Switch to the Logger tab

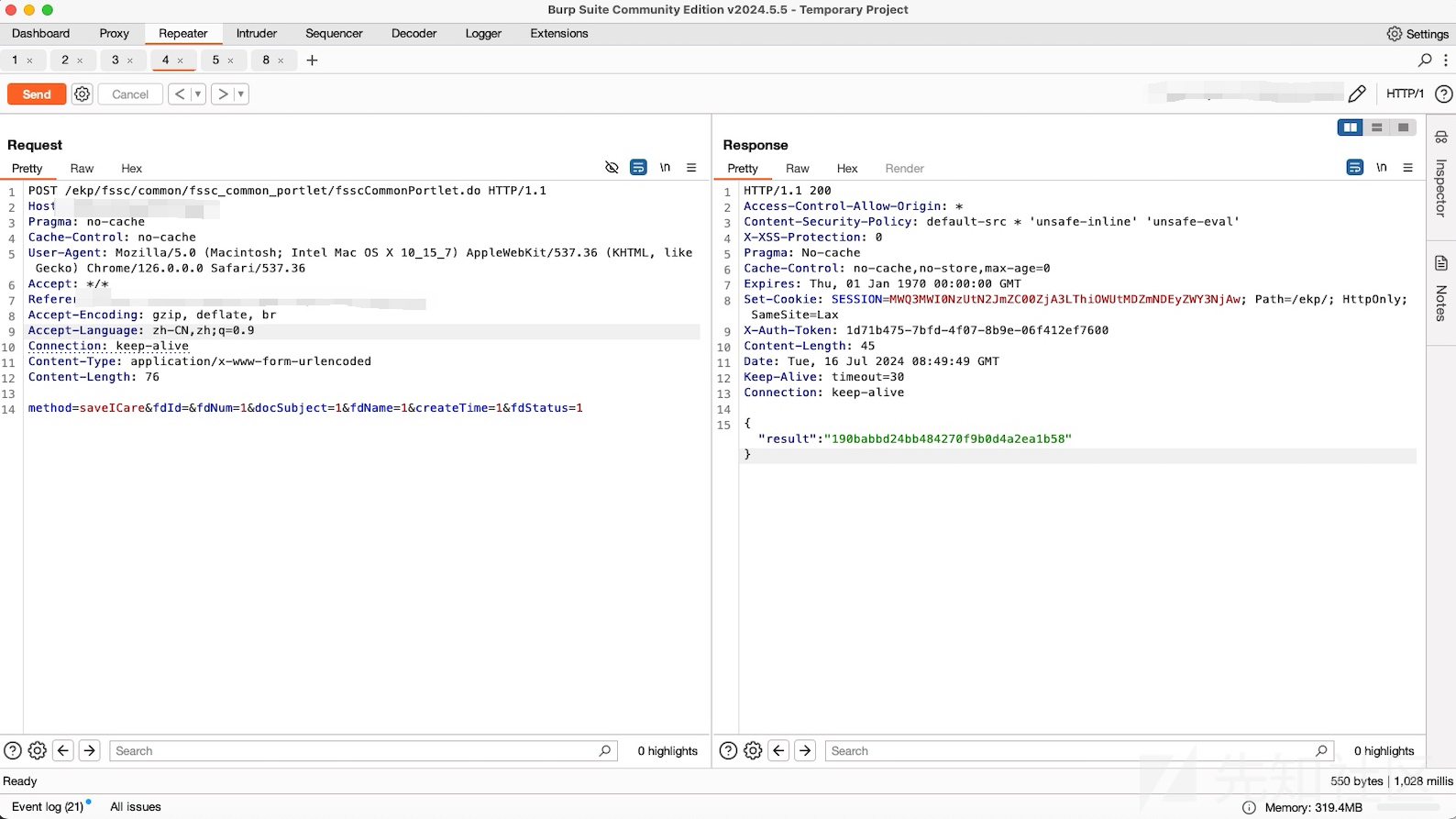pyautogui.click(x=483, y=33)
